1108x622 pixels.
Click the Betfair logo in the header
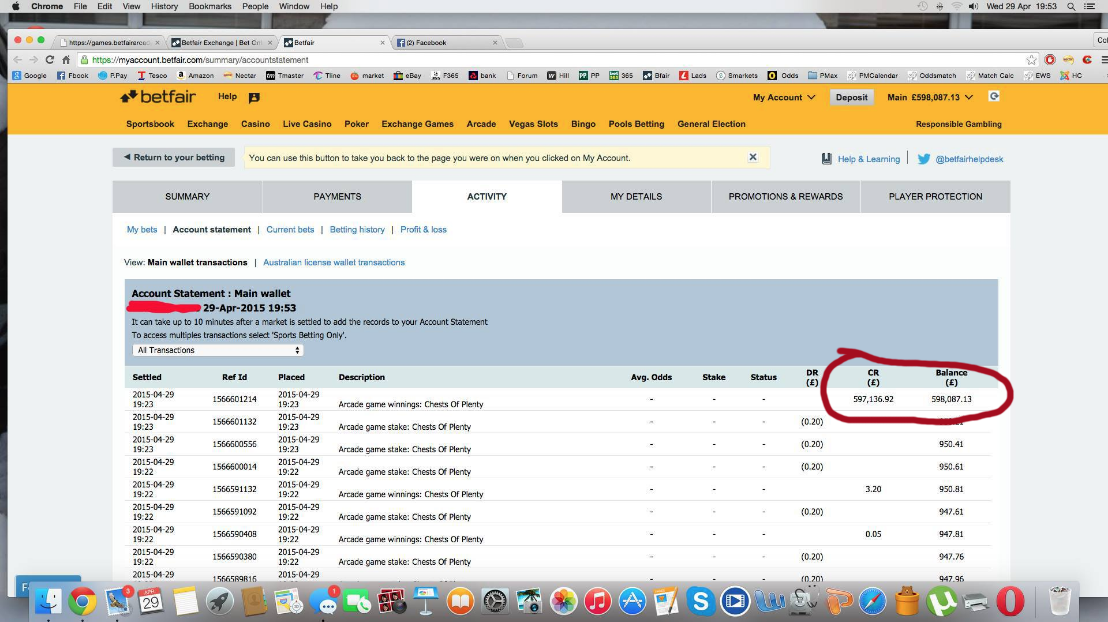pos(158,97)
